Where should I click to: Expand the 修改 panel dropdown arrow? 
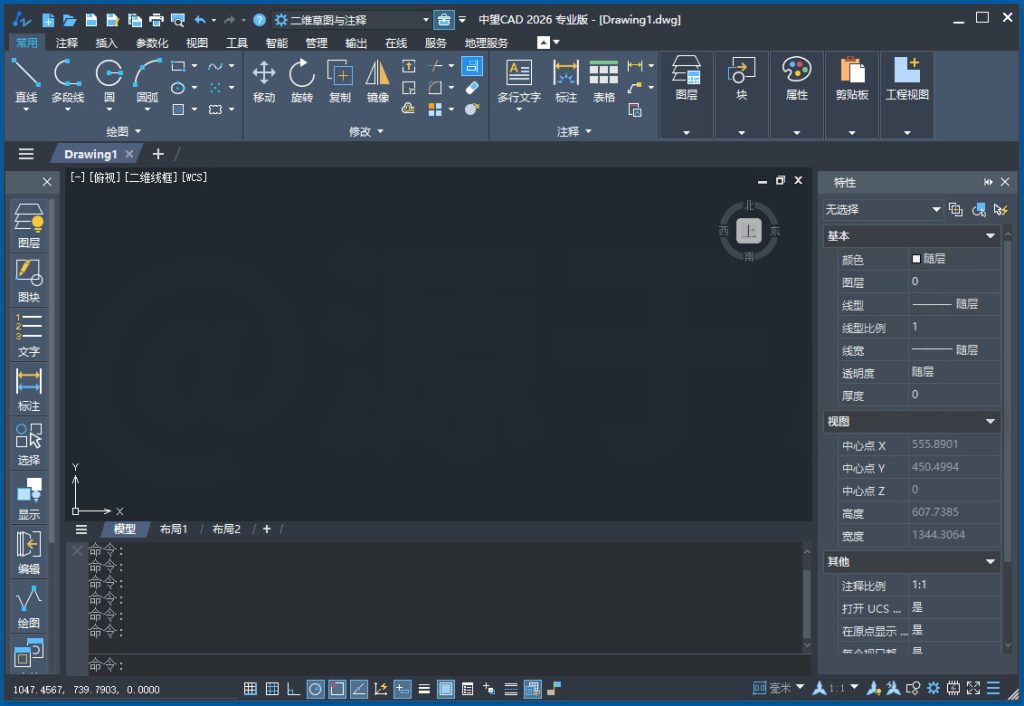point(380,131)
